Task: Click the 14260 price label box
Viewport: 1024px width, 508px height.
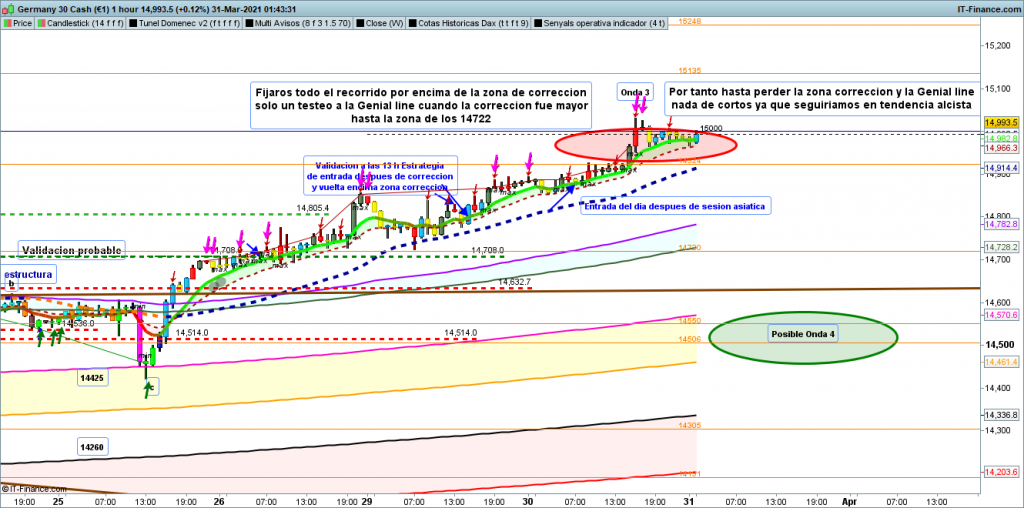Action: [x=92, y=444]
